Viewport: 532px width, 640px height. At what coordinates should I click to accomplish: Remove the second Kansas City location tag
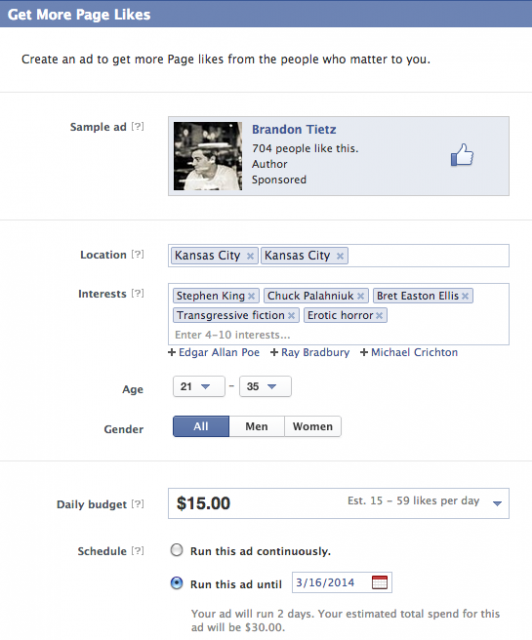point(340,256)
